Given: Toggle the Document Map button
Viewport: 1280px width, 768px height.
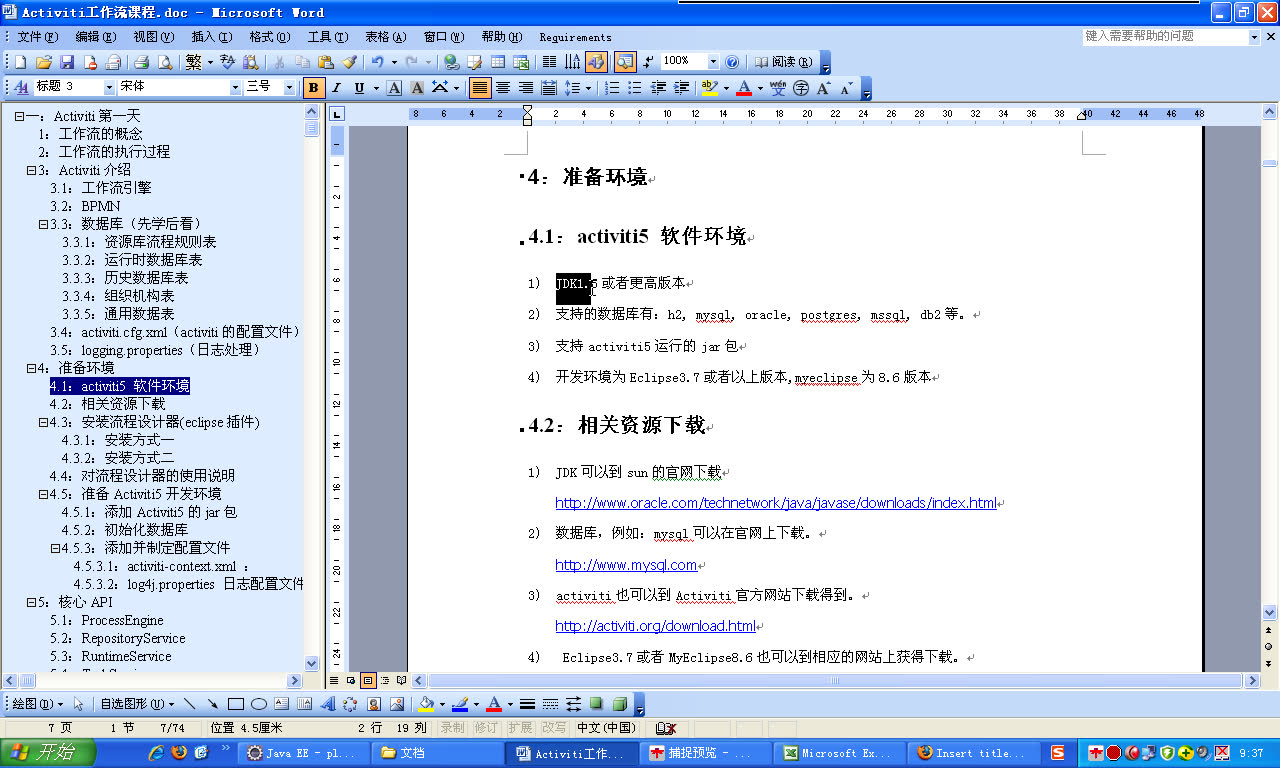Looking at the screenshot, I should [625, 62].
